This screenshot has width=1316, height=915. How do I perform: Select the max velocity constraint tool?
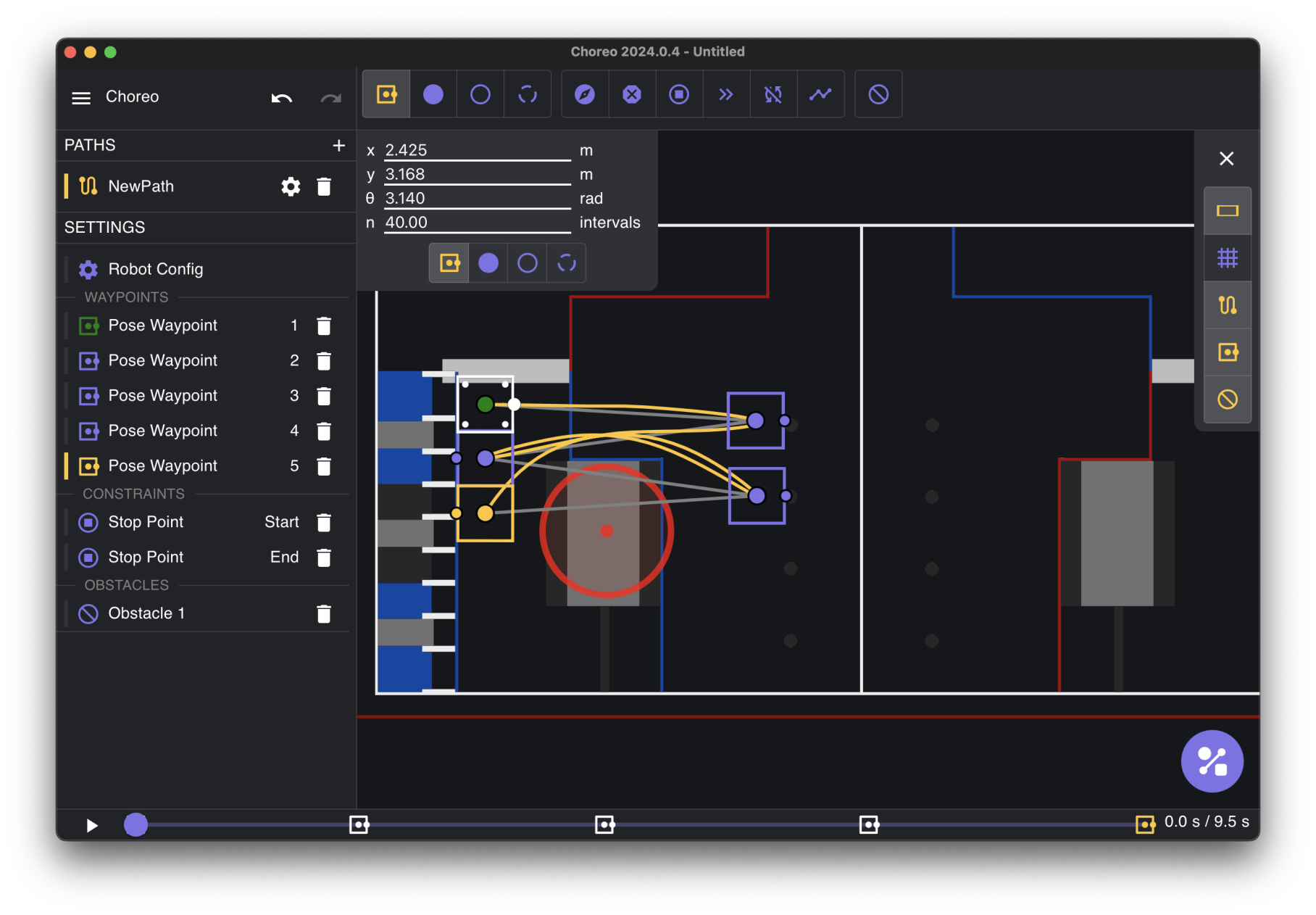(726, 94)
